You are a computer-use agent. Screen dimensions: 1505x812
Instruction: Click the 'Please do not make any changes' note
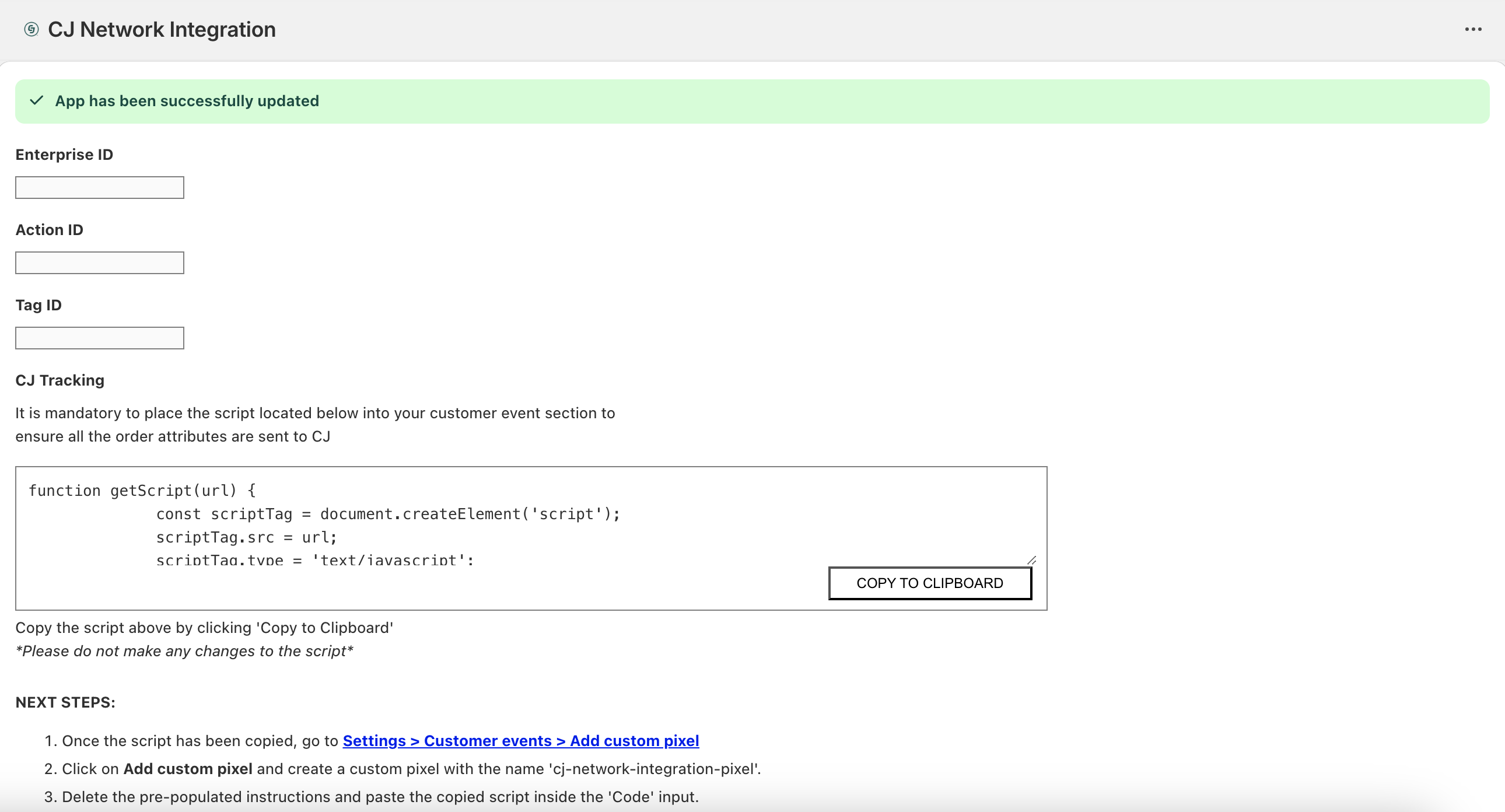[184, 652]
